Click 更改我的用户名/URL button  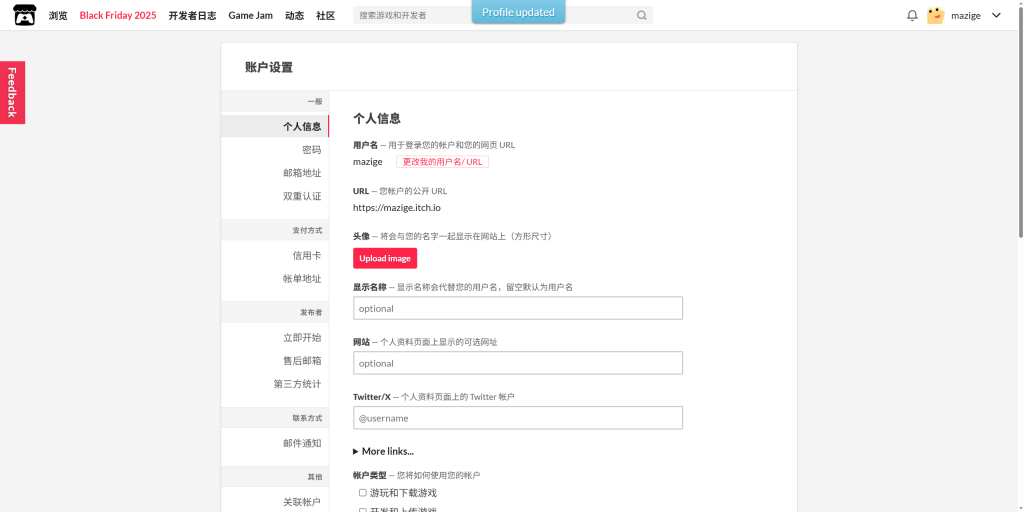(442, 162)
